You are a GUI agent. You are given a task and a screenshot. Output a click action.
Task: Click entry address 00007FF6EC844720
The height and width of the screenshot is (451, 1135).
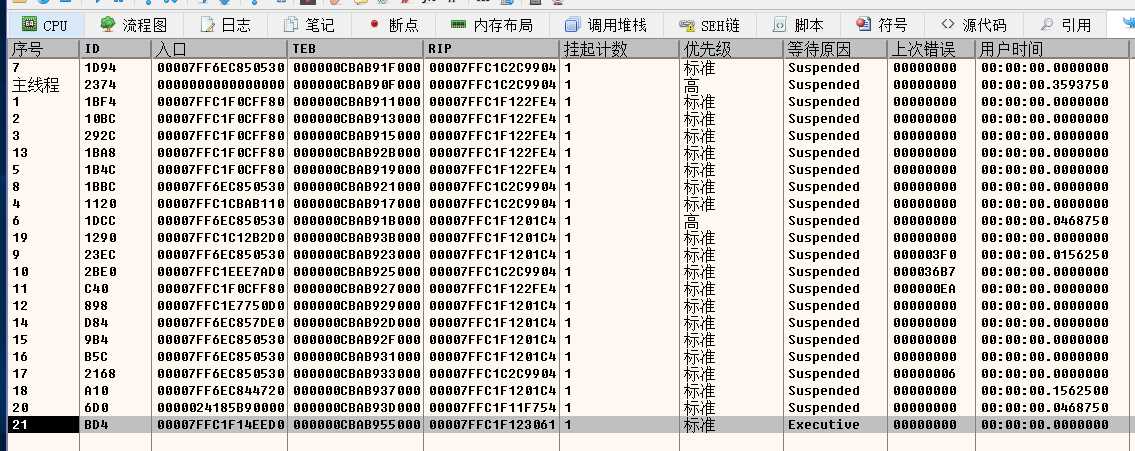pyautogui.click(x=221, y=391)
